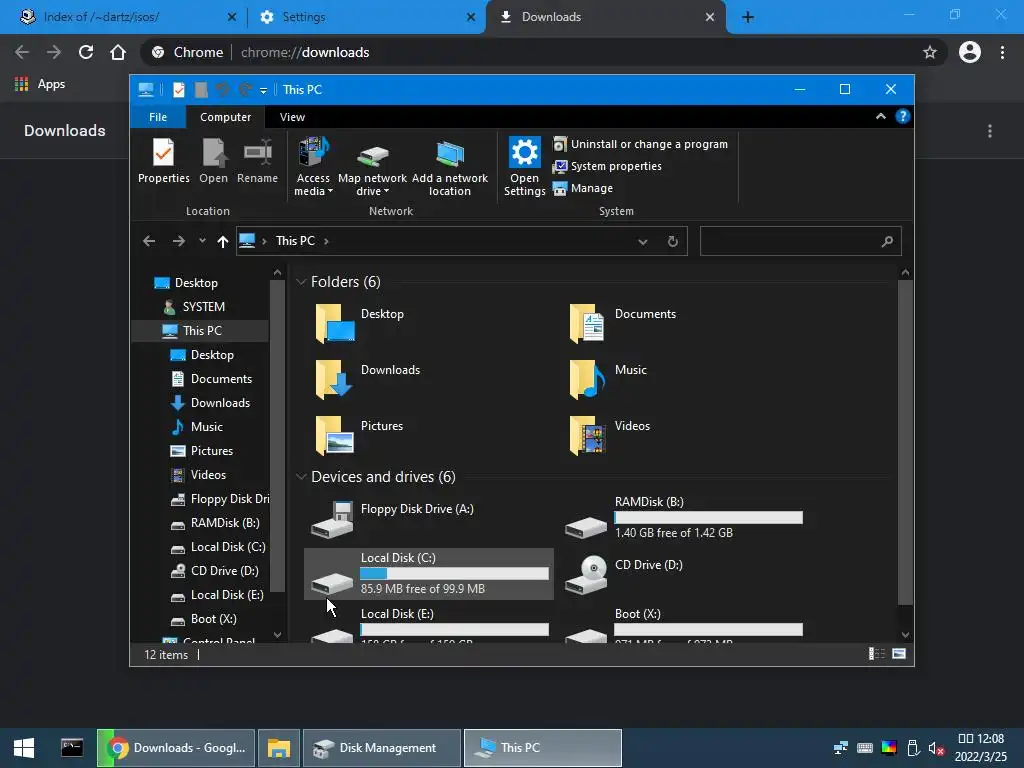Click the Local Disk (C:) usage bar

coord(455,573)
